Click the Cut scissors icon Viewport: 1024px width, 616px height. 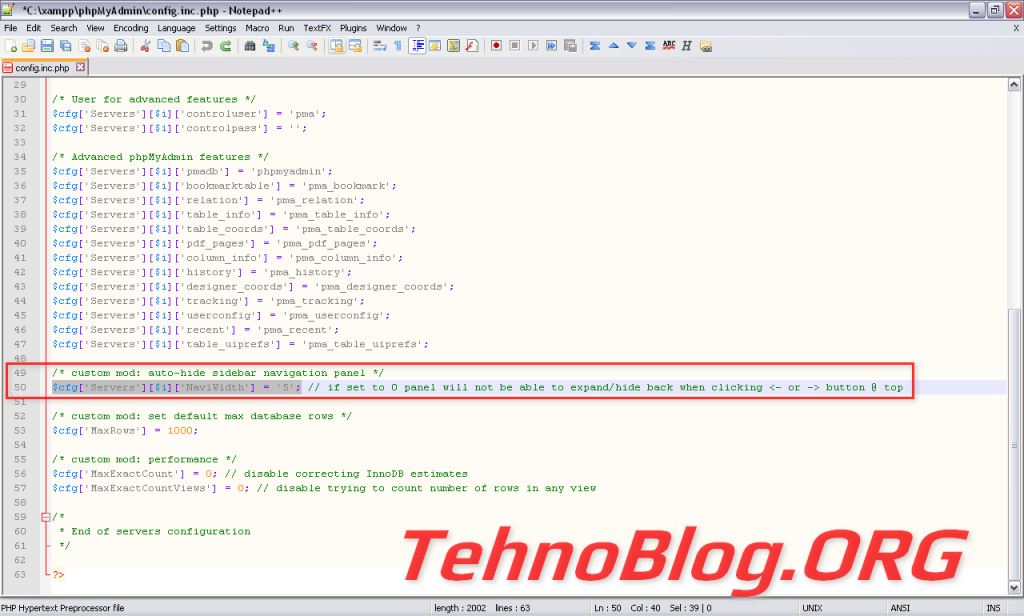coord(146,46)
